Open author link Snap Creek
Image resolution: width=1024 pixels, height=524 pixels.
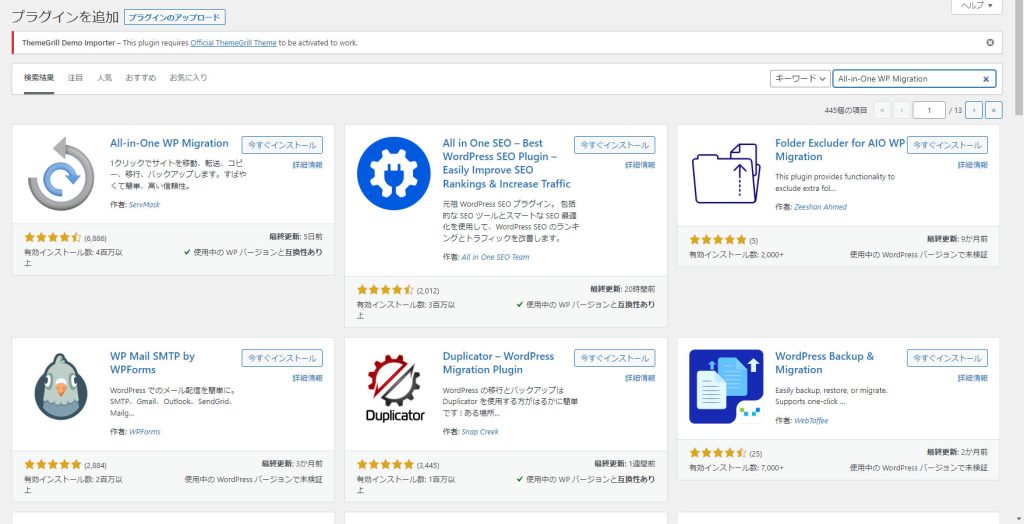(x=480, y=432)
